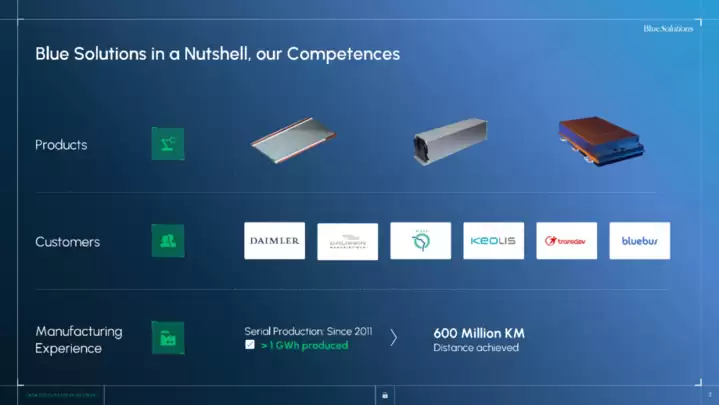Click the lock icon in bottom bar

[x=385, y=395]
